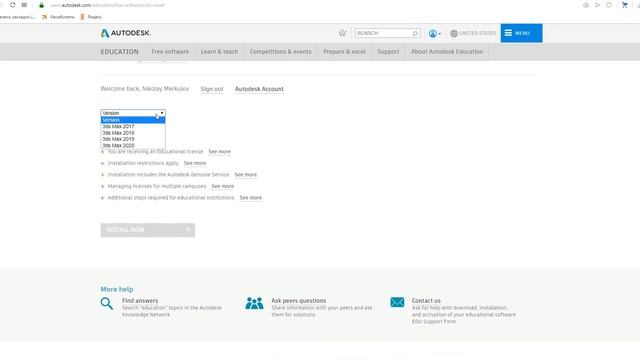Select 3ds Max 2017 from the list

tap(133, 127)
